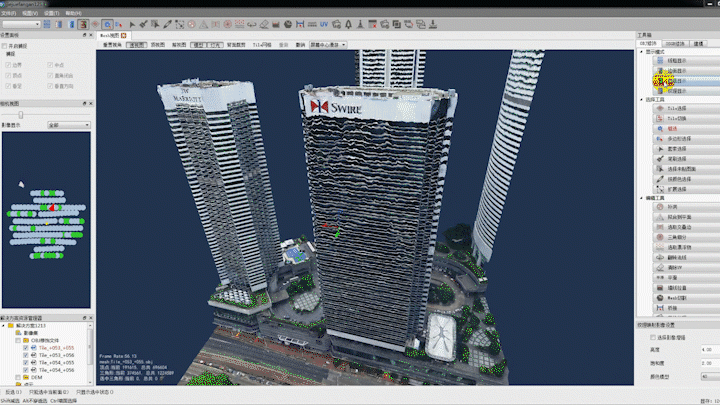This screenshot has width=720, height=405.
Task: Choose the triangle subdivision edit tool
Action: [x=686, y=237]
